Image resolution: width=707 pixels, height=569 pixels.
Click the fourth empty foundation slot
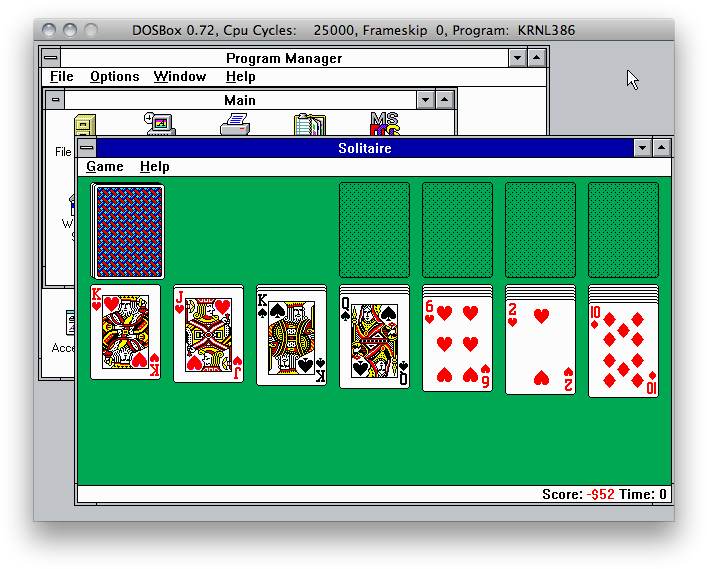point(624,230)
